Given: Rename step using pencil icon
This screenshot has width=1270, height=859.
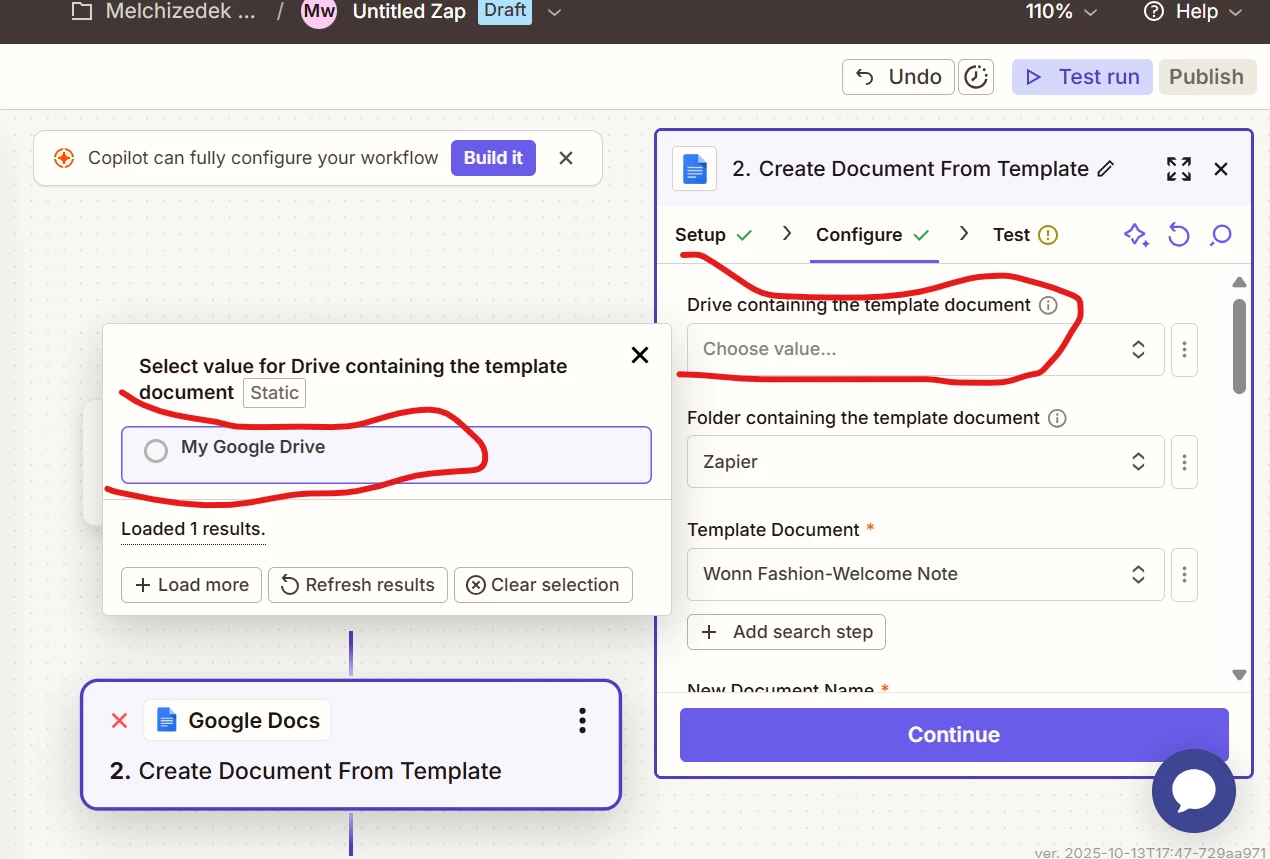Looking at the screenshot, I should (1105, 169).
